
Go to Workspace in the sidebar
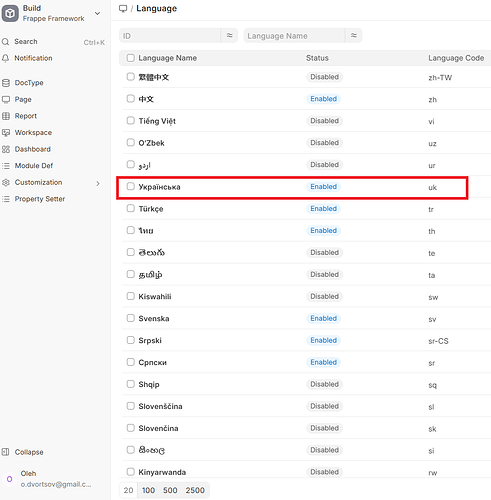tap(33, 133)
